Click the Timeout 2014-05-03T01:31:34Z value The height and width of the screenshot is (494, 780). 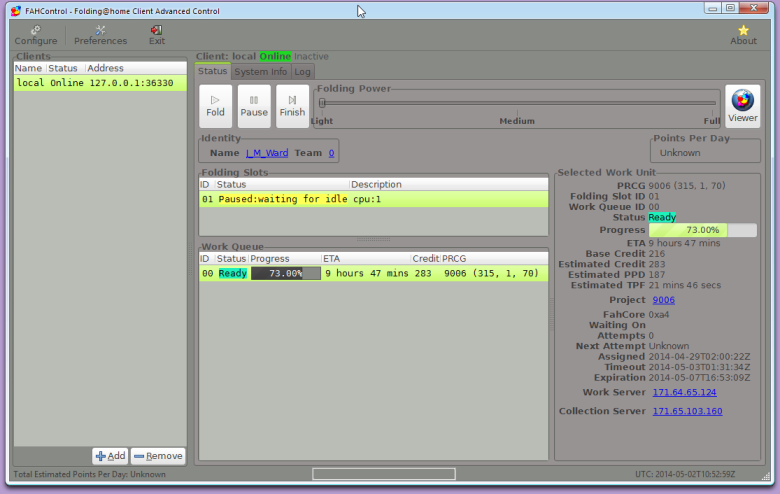pyautogui.click(x=699, y=367)
